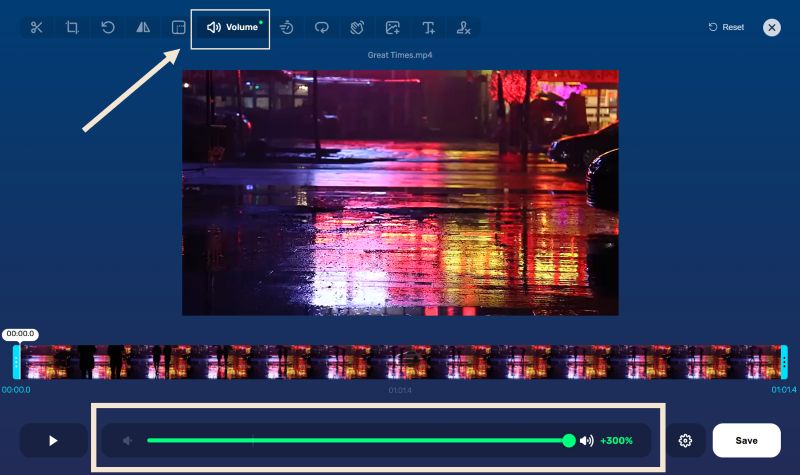Open the Add image tool
Screen dimensions: 800x475
point(393,27)
